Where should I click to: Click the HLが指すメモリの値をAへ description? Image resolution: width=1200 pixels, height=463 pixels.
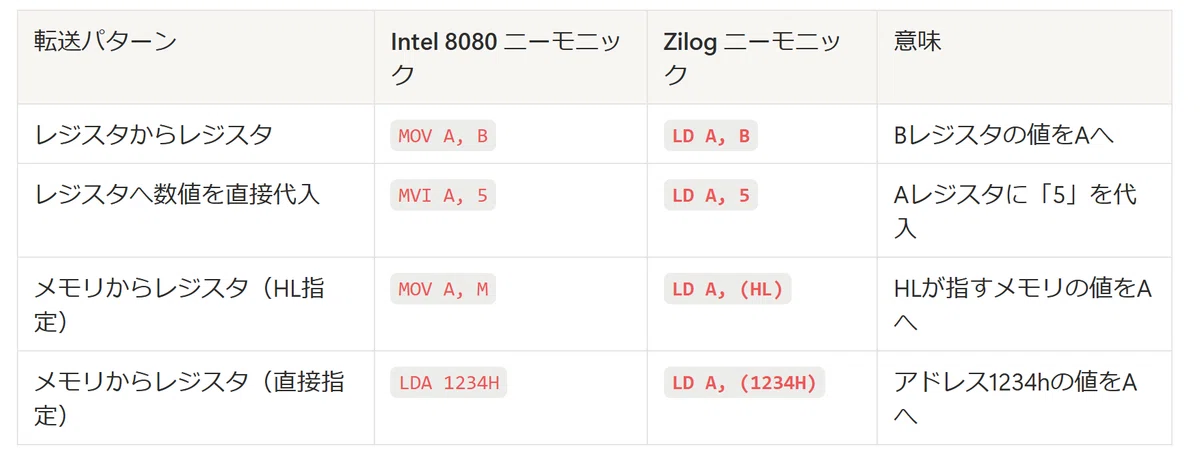[1022, 304]
